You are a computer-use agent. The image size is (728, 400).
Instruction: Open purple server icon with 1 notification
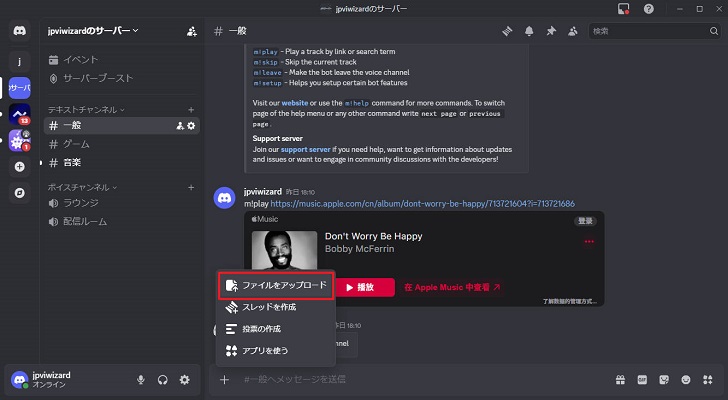tap(20, 141)
